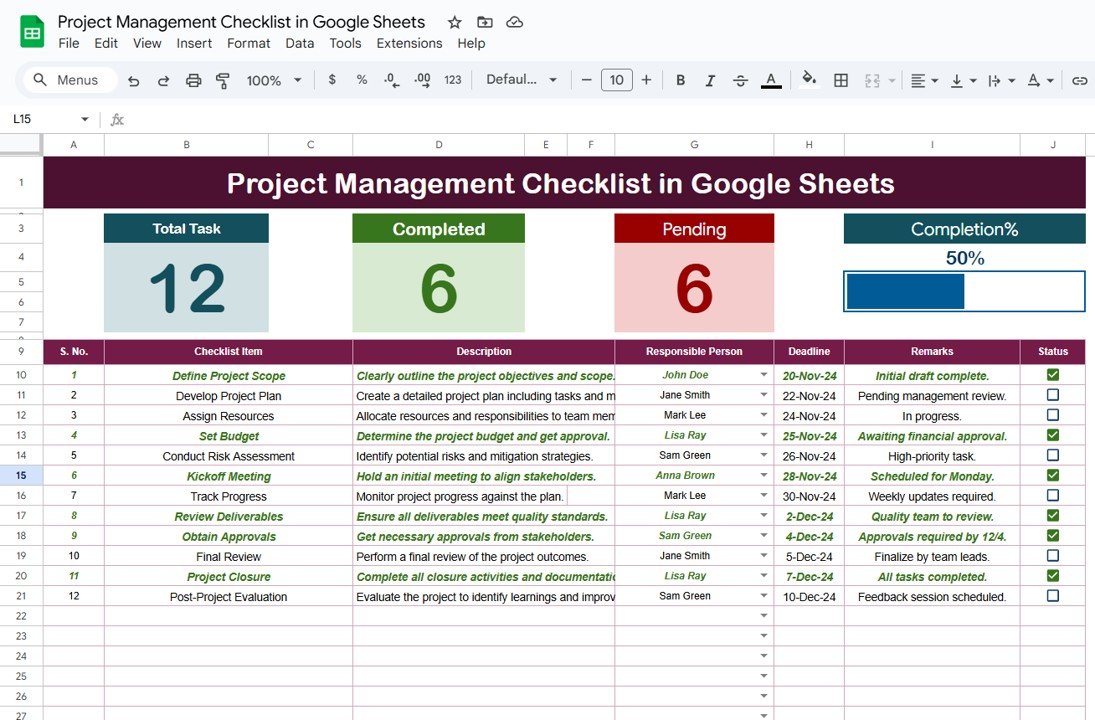This screenshot has width=1095, height=720.
Task: Open the Format menu
Action: point(249,43)
